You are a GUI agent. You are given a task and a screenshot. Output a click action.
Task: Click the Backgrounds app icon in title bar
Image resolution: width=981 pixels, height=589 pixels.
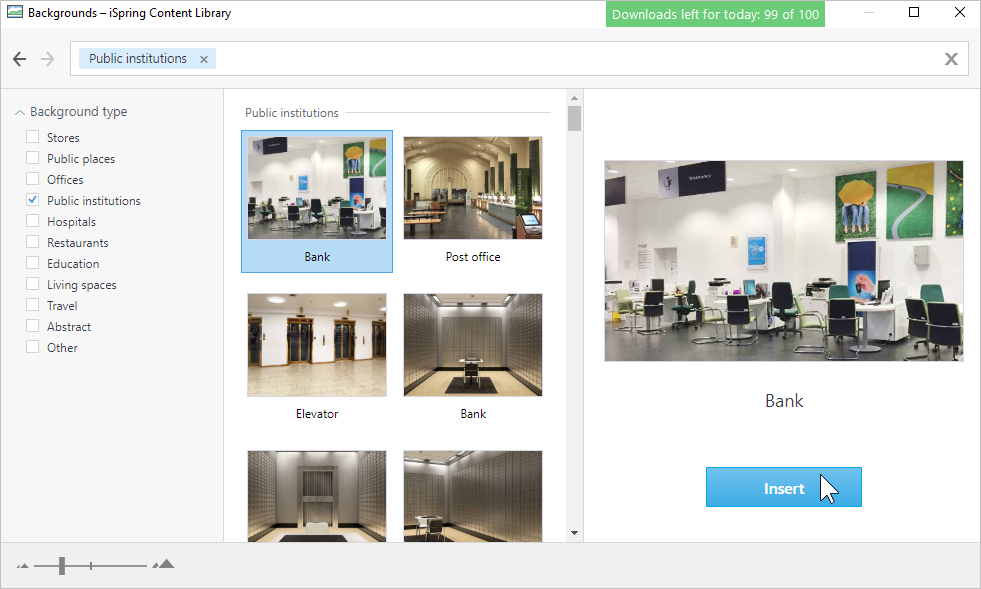14,13
